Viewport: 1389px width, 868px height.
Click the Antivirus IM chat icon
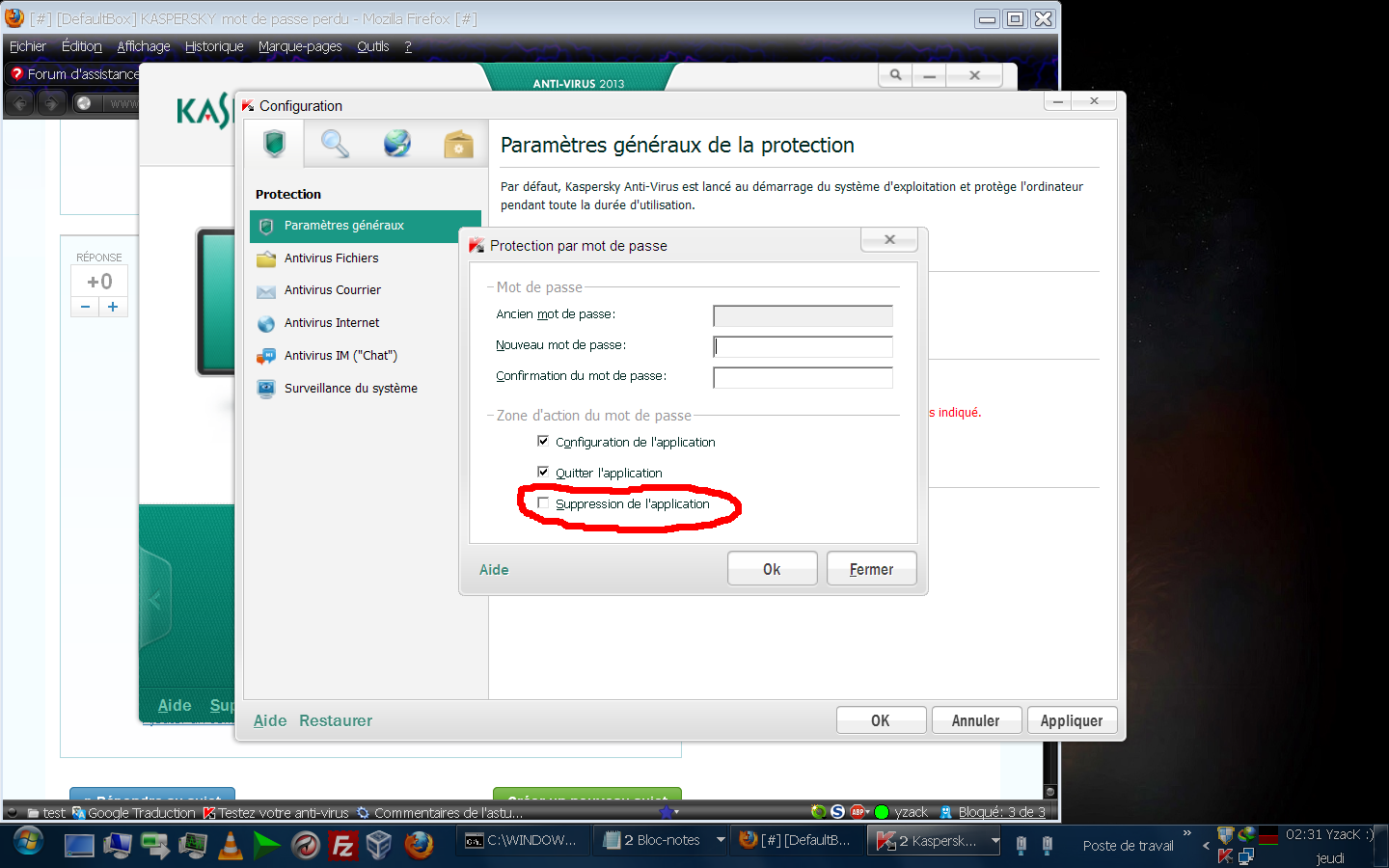pyautogui.click(x=266, y=357)
